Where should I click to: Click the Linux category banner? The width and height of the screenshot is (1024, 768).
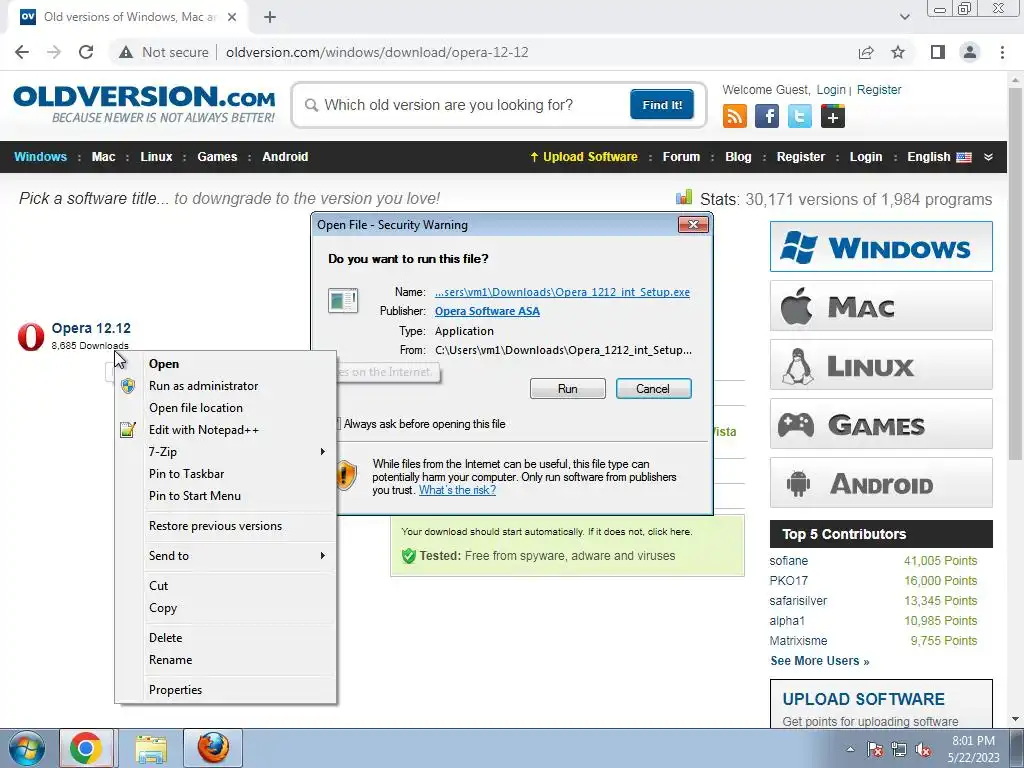[881, 364]
